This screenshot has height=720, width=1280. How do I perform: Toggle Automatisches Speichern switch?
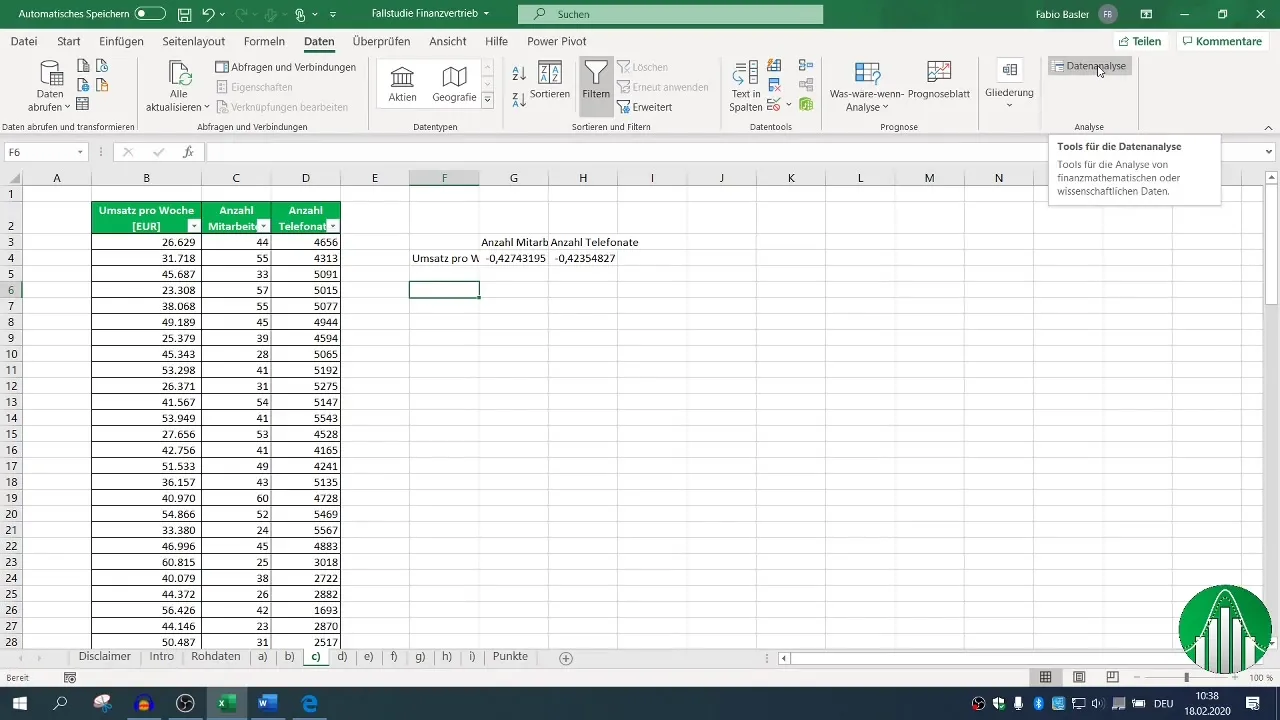[x=150, y=15]
